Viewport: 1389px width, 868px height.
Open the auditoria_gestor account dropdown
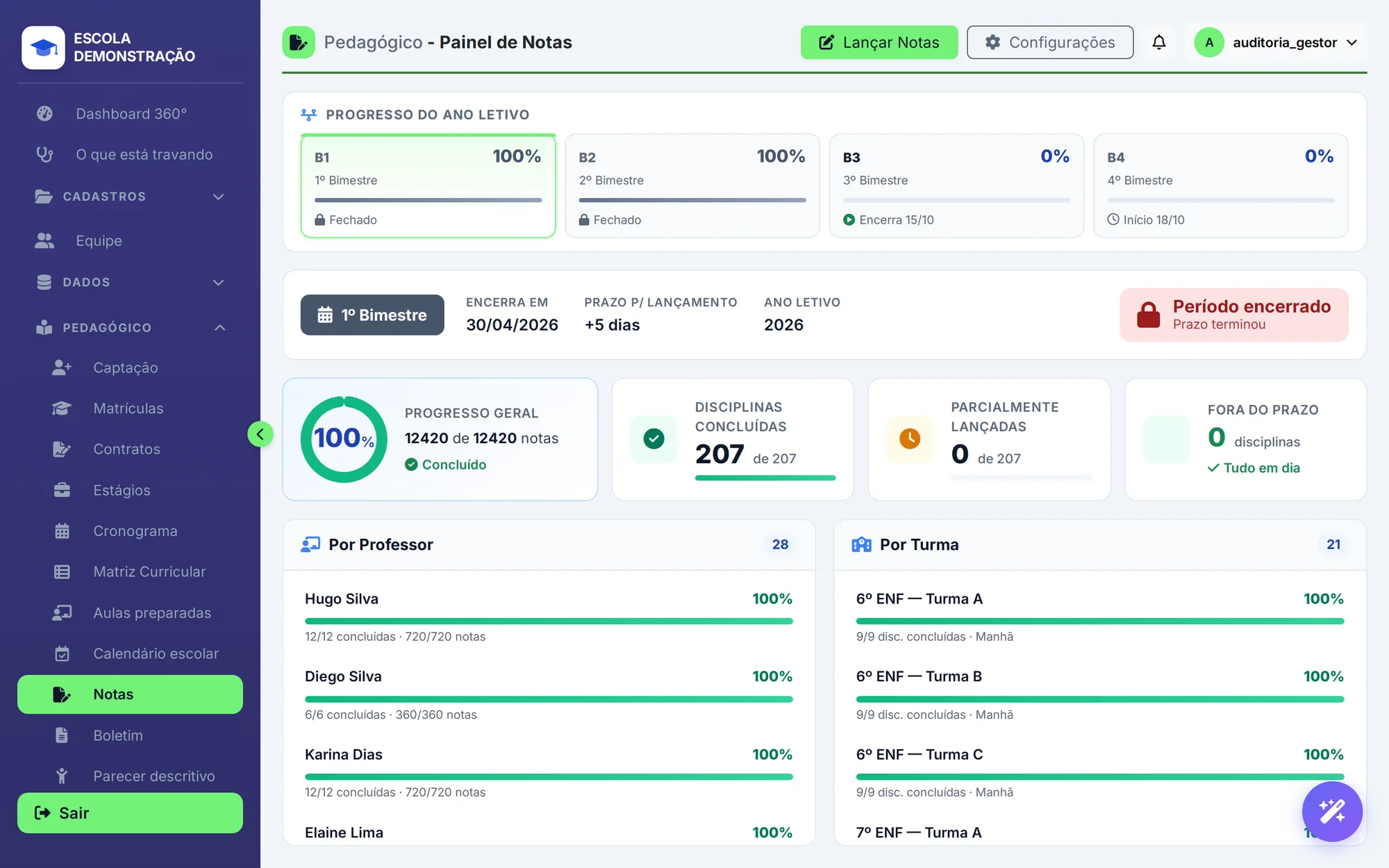[1276, 42]
